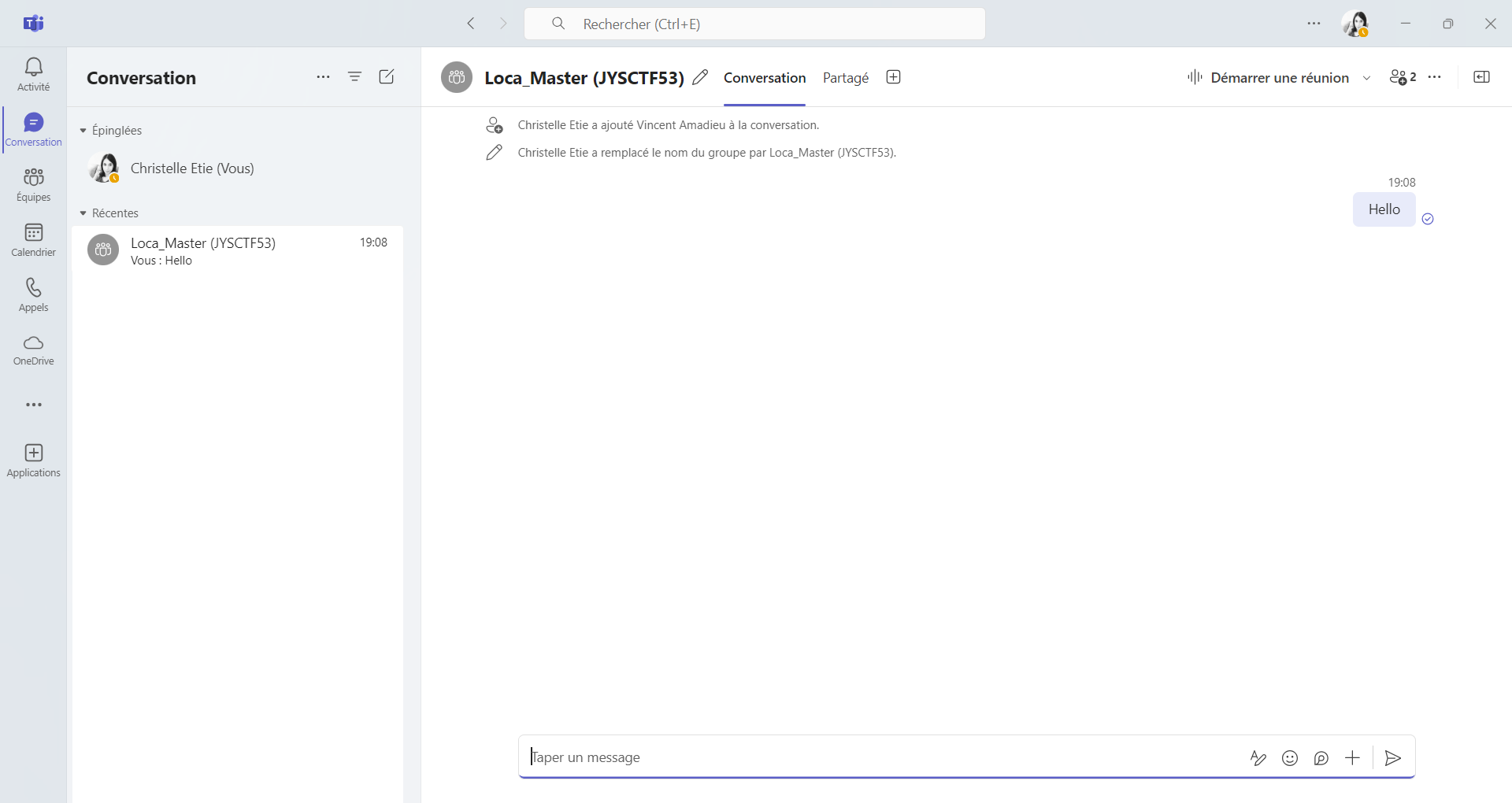This screenshot has height=803, width=1512.
Task: Send the message with arrow icon
Action: click(x=1392, y=757)
